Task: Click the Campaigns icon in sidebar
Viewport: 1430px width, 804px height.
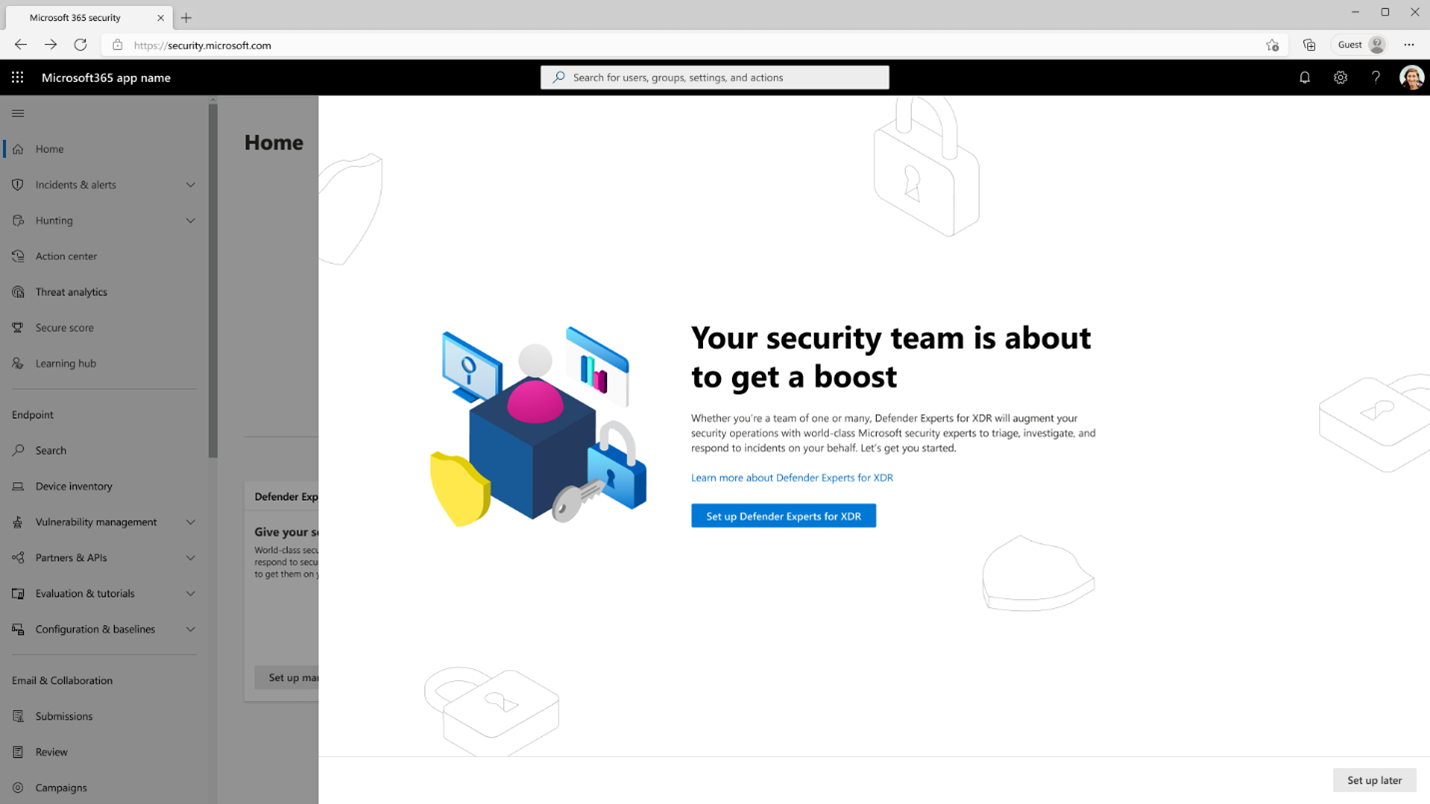Action: click(x=18, y=788)
